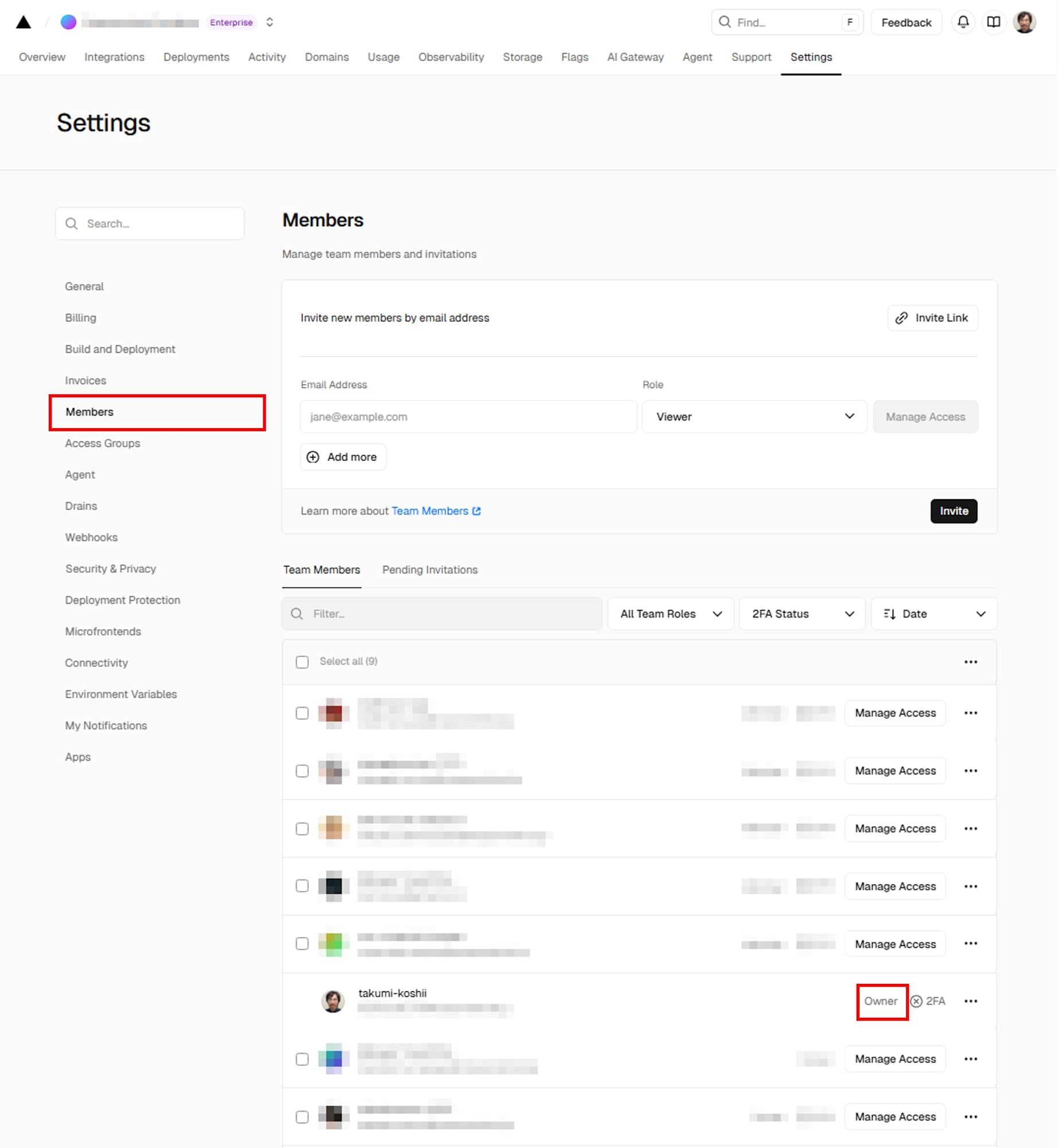This screenshot has width=1058, height=1148.
Task: Switch to Pending Invitations tab
Action: click(x=430, y=569)
